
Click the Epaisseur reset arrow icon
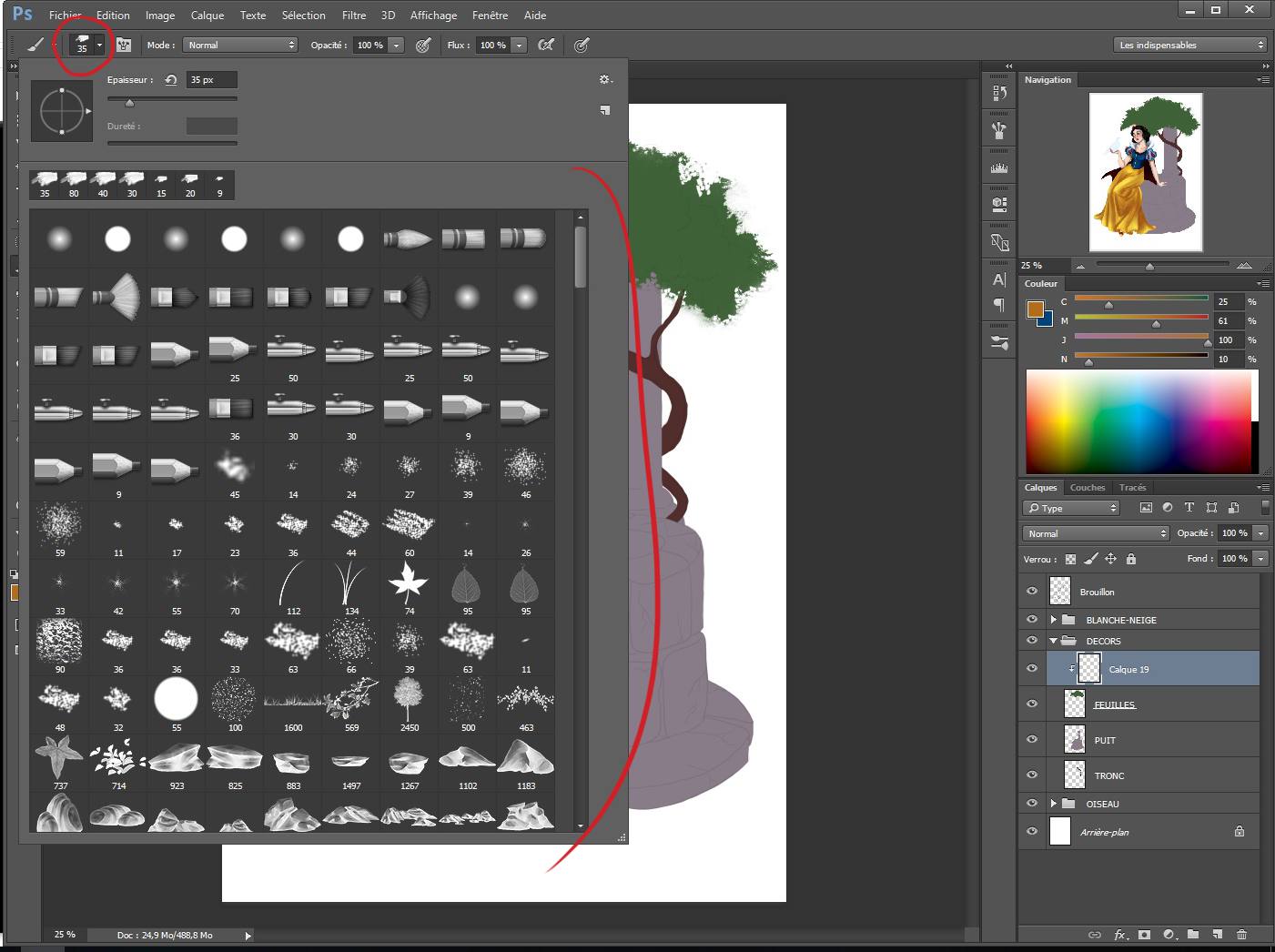click(x=171, y=79)
